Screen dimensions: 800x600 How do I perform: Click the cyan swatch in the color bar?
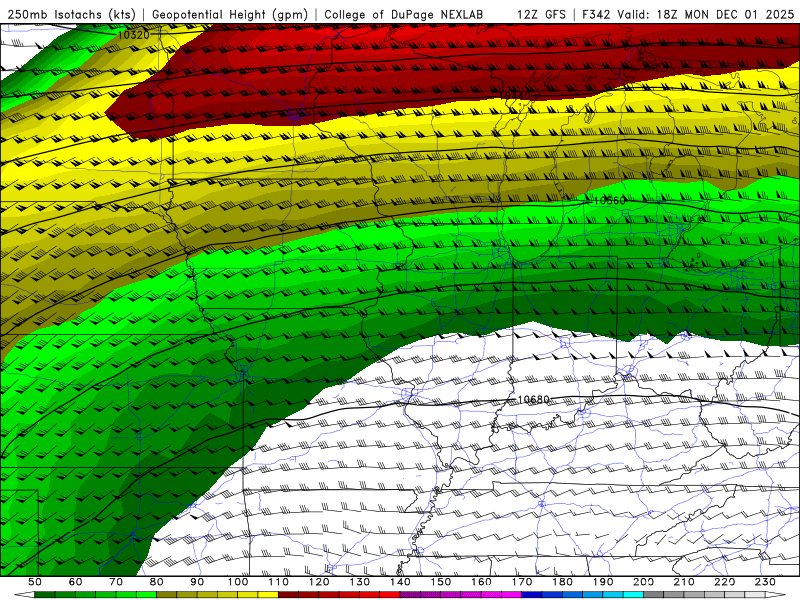(x=633, y=595)
